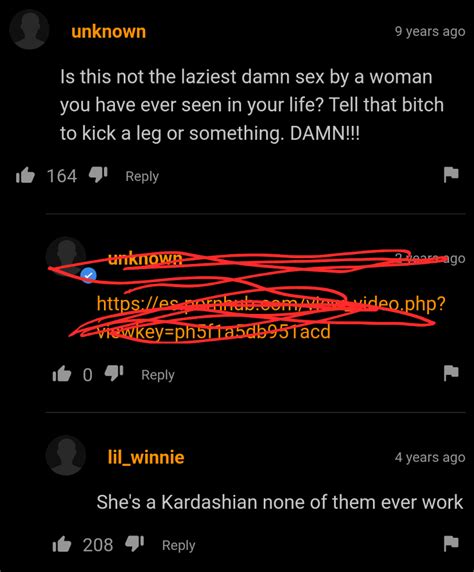Open the top 'unknown' commenter's username

(x=109, y=31)
